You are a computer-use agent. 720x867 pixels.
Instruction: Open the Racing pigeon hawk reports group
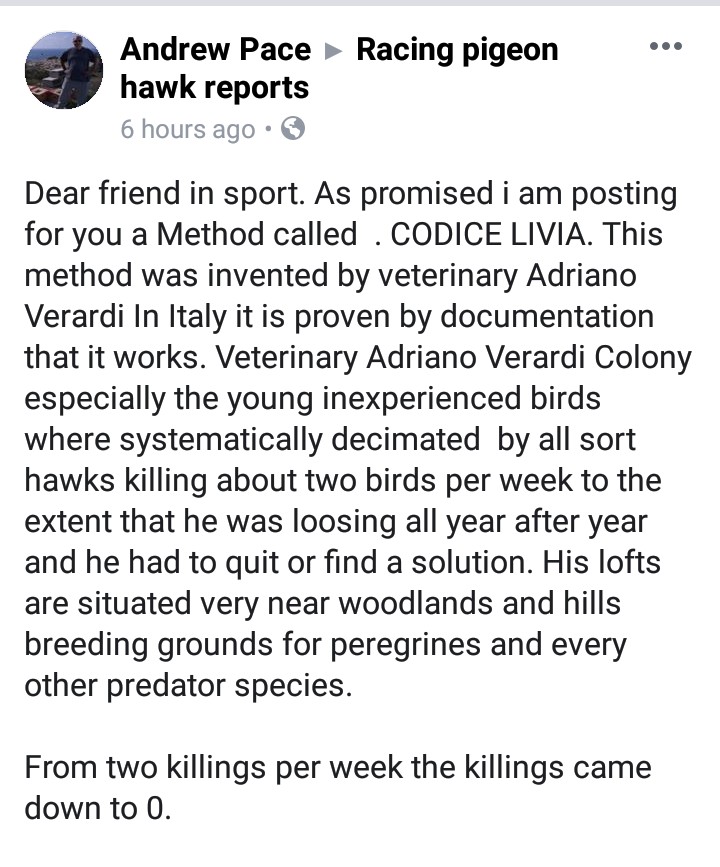point(339,69)
